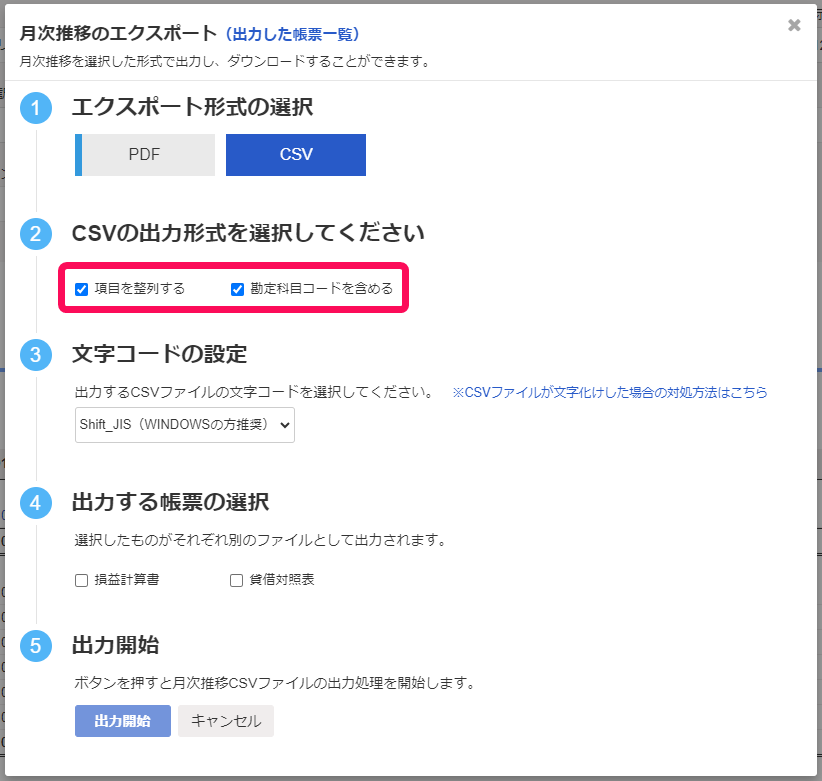Uncheck 勘定科目コードを含める checkbox
The height and width of the screenshot is (781, 822).
tap(237, 289)
